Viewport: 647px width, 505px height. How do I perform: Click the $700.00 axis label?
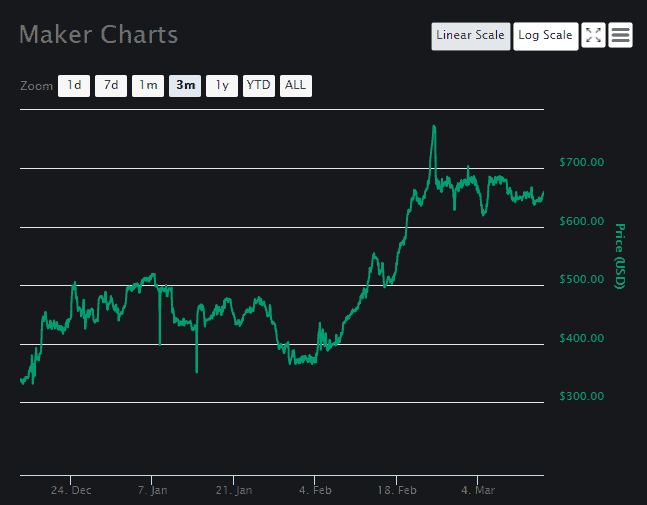tap(581, 162)
